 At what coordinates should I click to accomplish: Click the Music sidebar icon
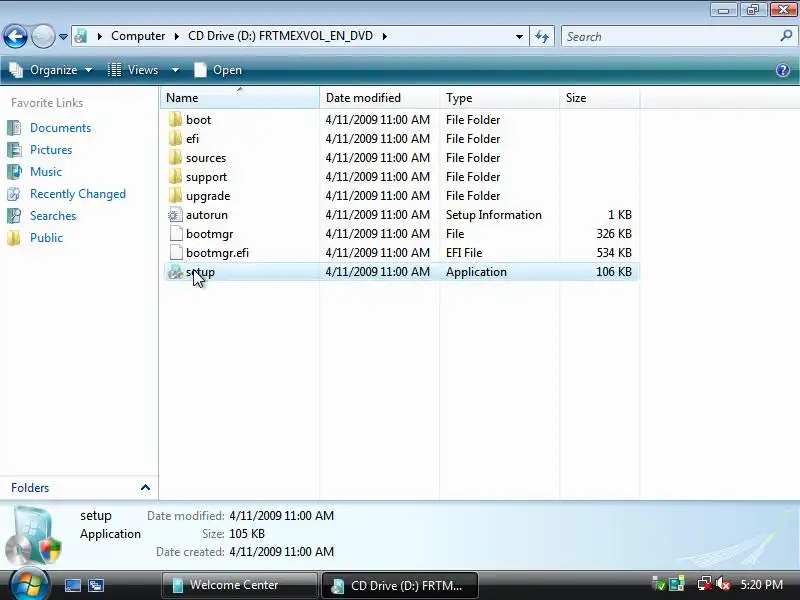click(14, 171)
